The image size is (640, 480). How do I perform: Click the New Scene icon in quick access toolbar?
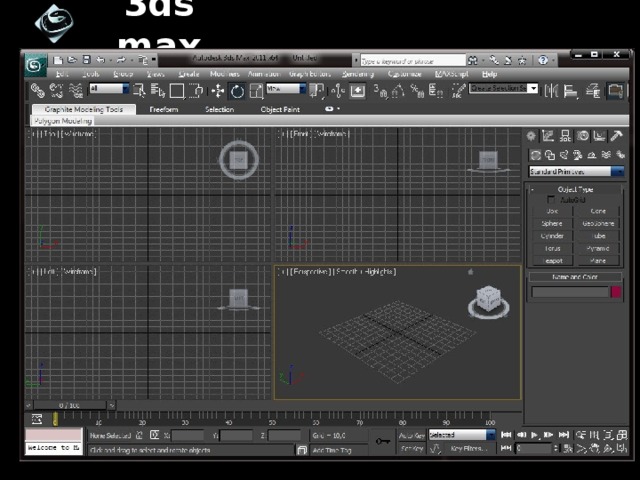click(x=58, y=60)
